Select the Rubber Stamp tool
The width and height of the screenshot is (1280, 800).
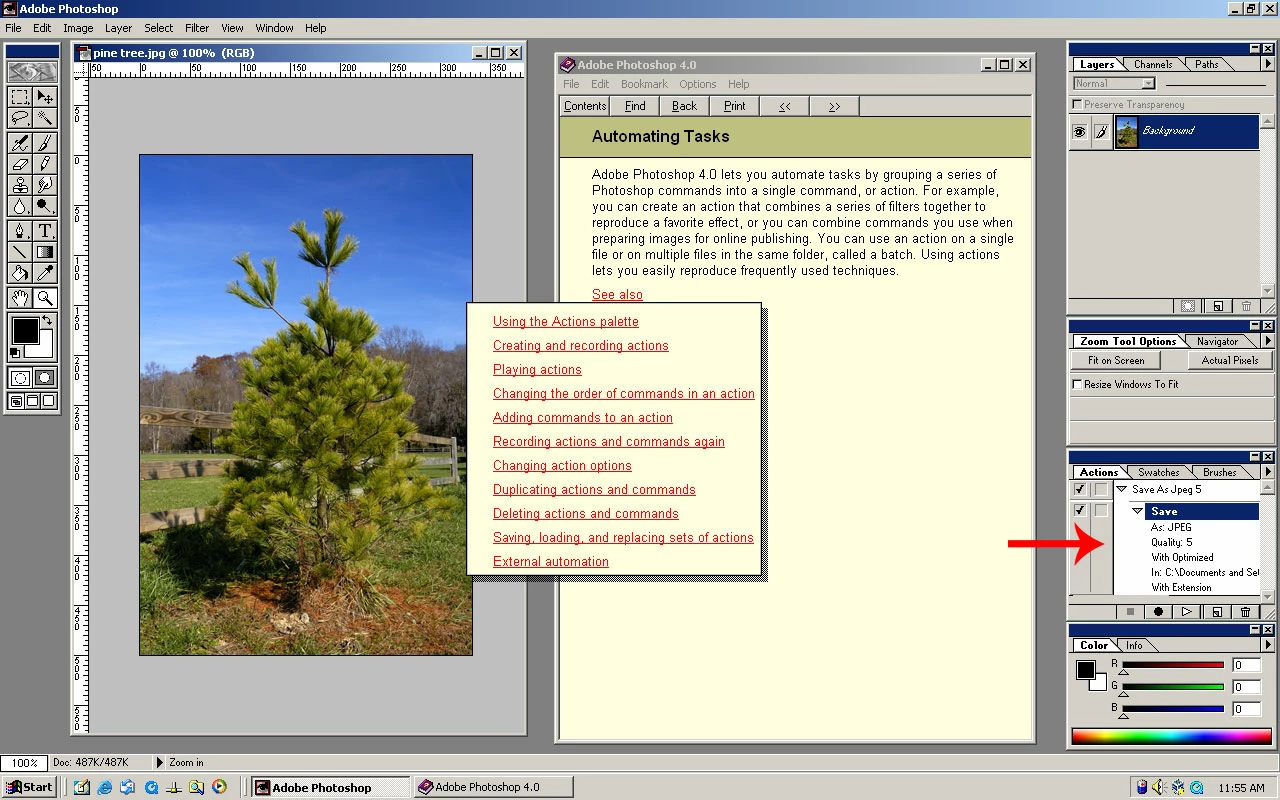tap(20, 185)
